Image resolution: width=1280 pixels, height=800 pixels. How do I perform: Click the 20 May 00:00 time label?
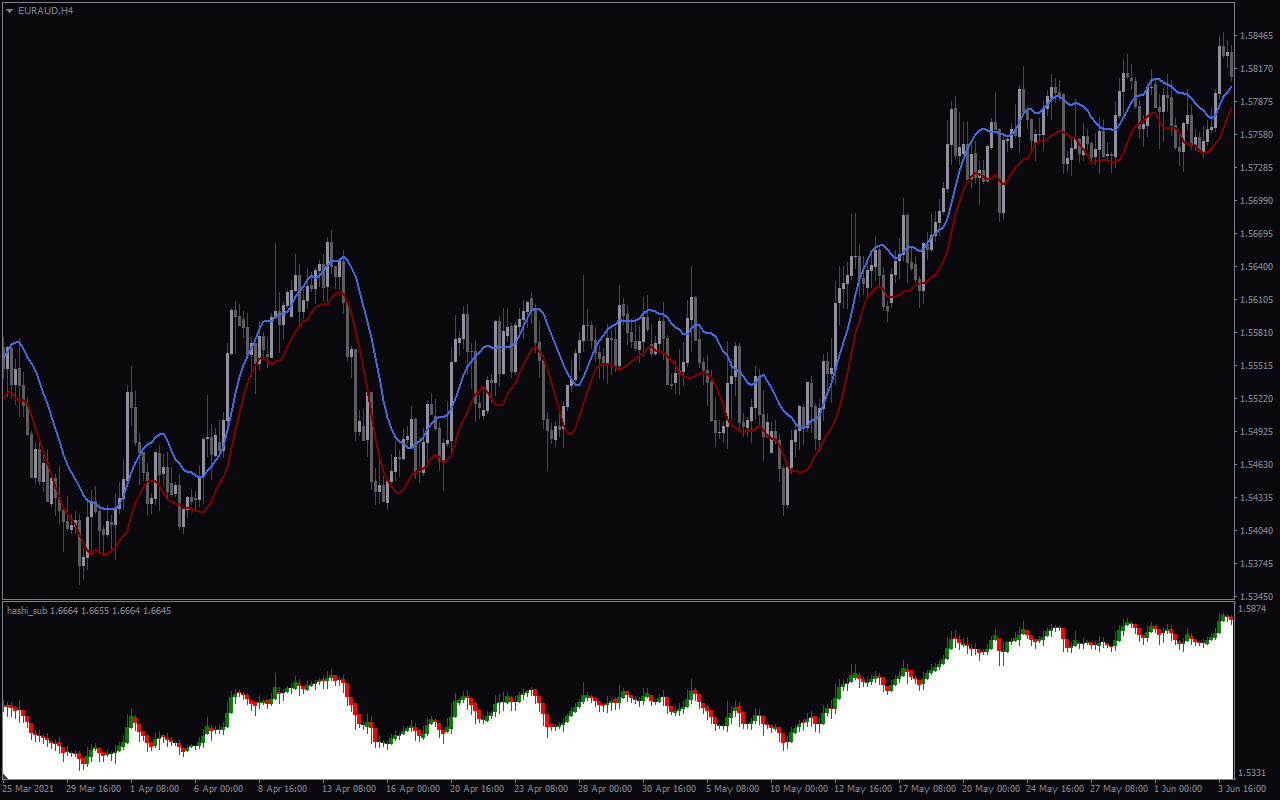(991, 789)
